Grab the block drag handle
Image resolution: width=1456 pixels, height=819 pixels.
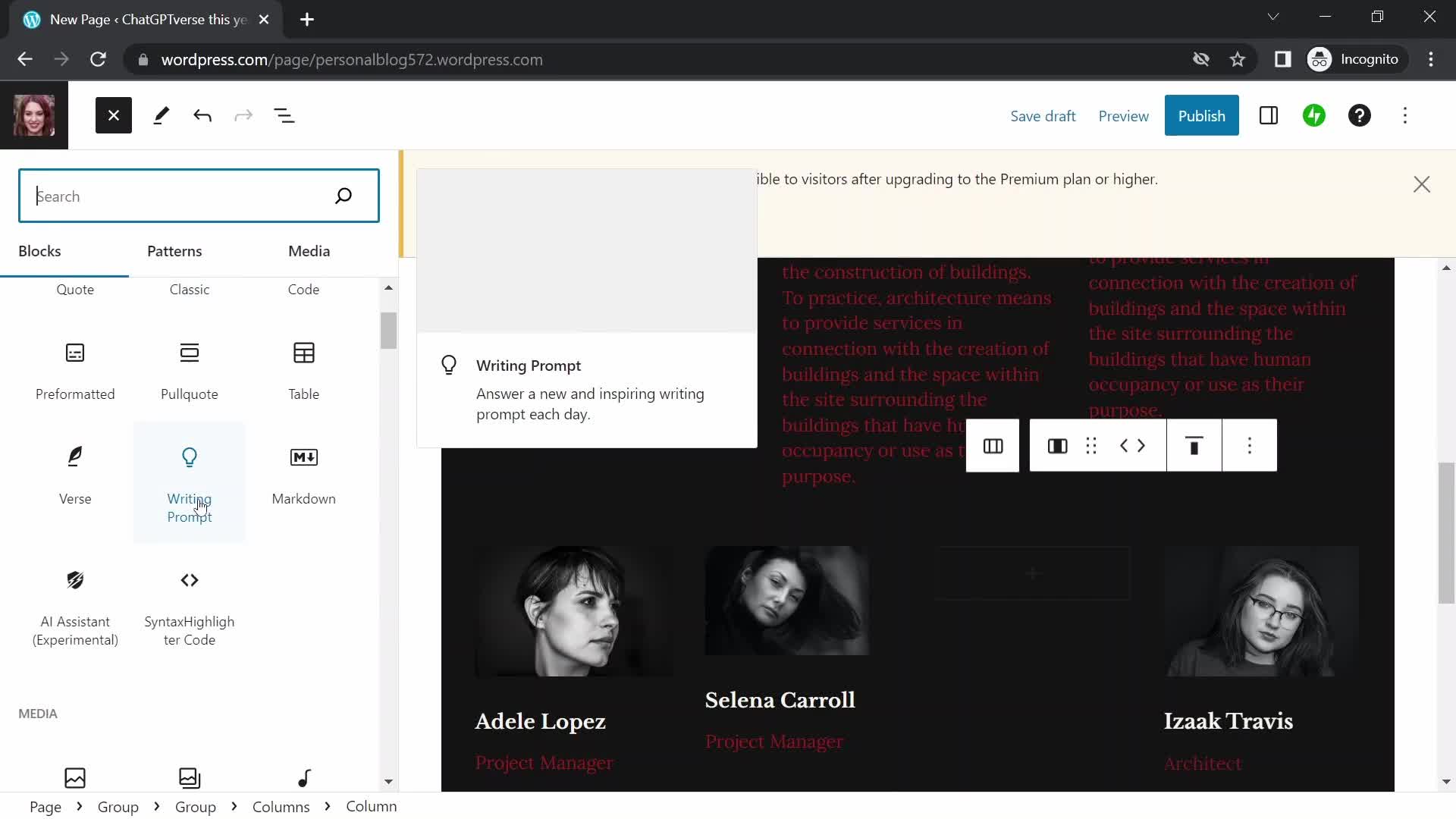(x=1091, y=446)
